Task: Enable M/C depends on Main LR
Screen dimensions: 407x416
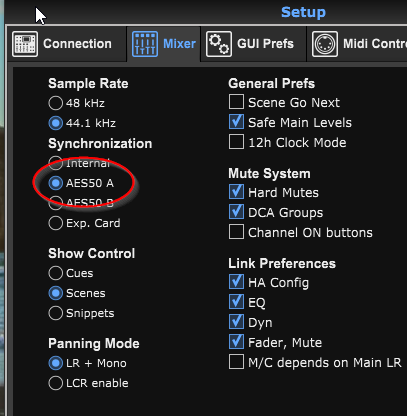Action: (x=236, y=362)
